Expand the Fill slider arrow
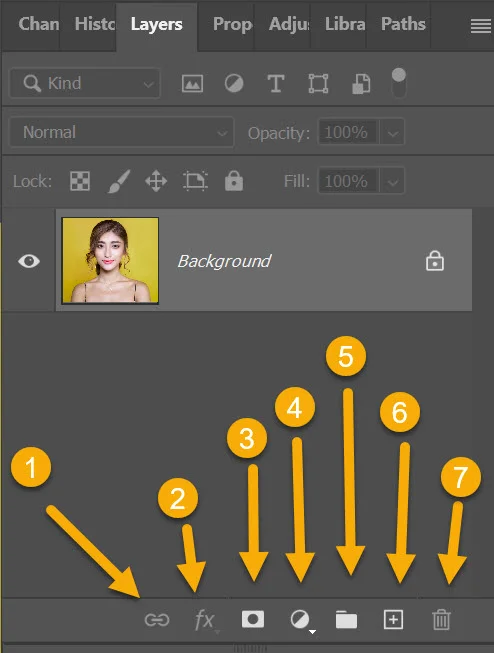This screenshot has width=494, height=653. coord(392,181)
